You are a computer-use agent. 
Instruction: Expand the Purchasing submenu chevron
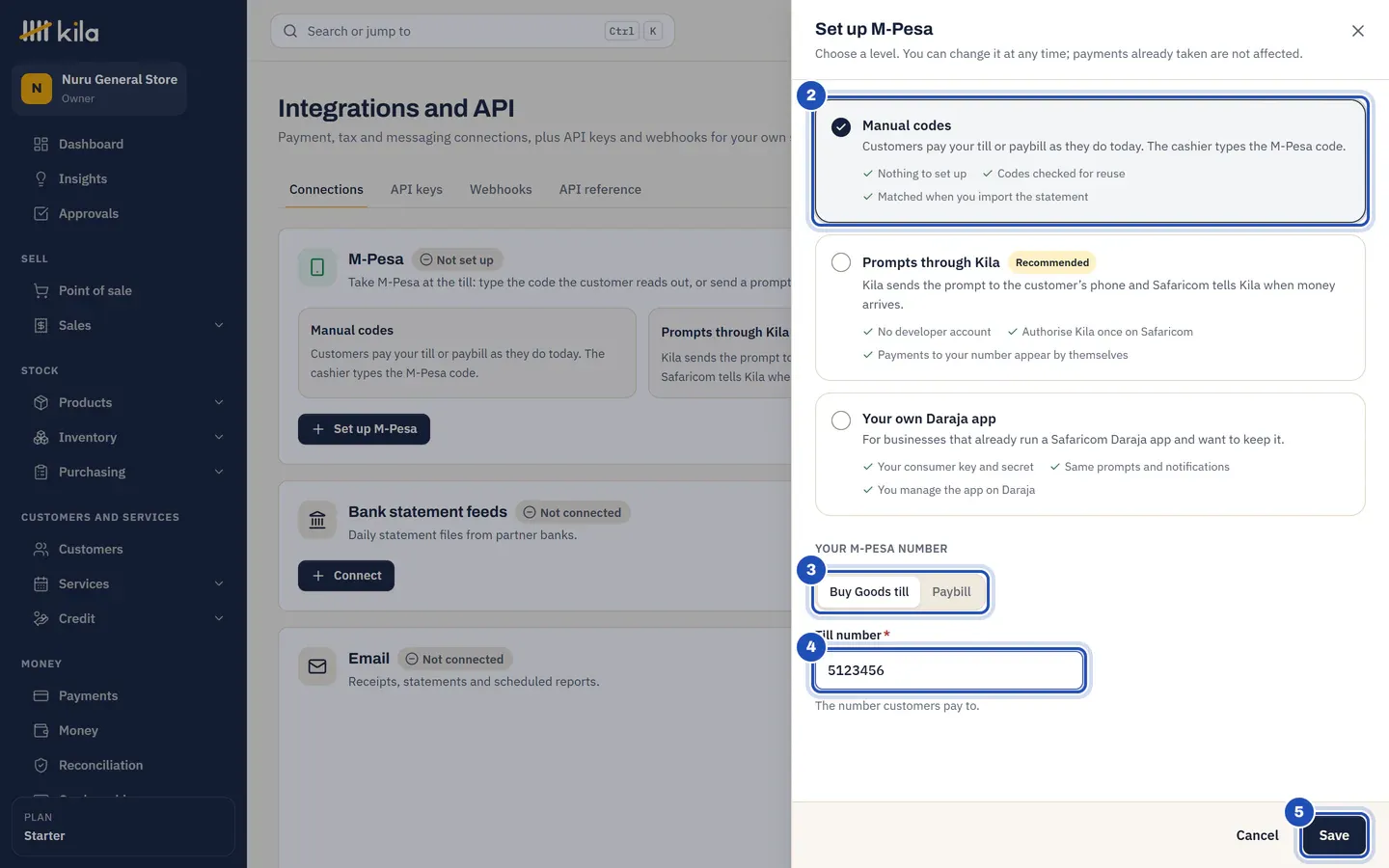219,473
